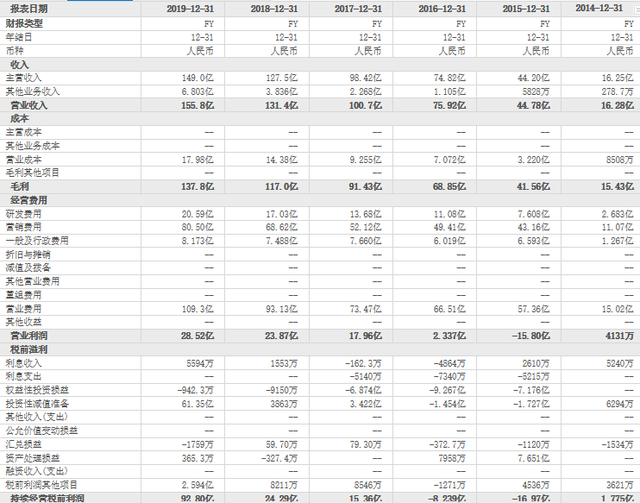
Task: Select the 2019-12-31 column header
Action: pyautogui.click(x=190, y=9)
